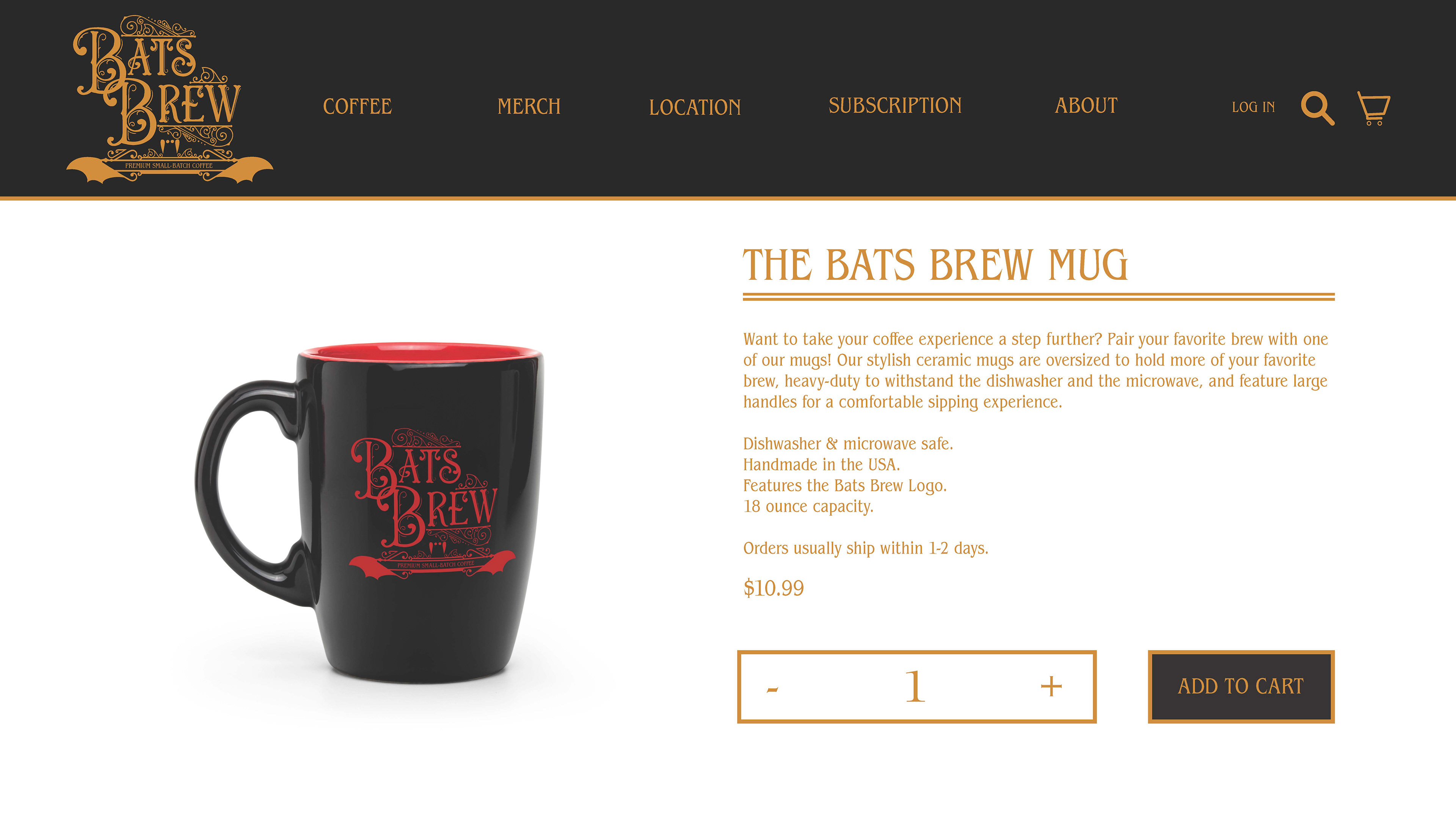Open the Subscription nav link
Screen dimensions: 1456x836
pos(895,105)
